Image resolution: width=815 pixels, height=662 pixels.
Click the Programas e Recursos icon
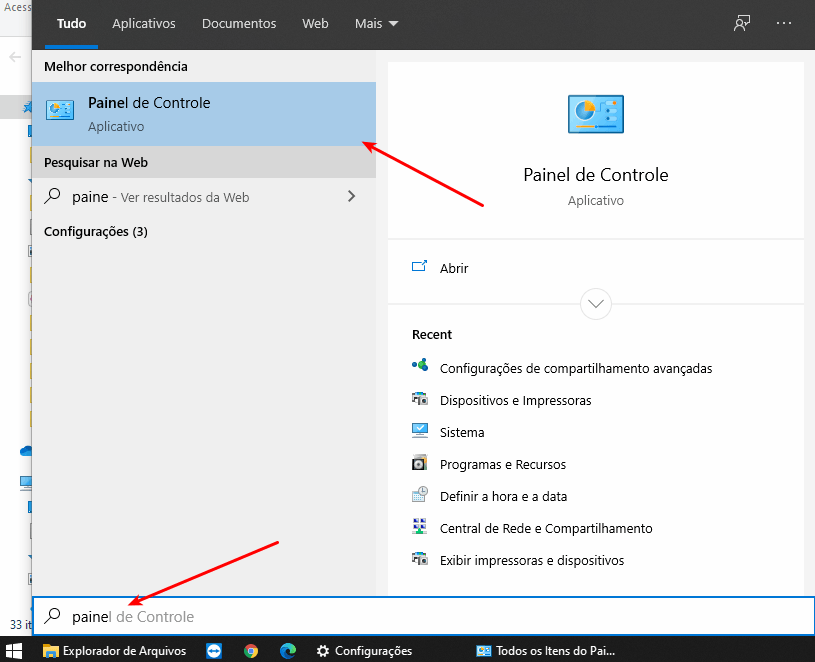click(x=420, y=462)
